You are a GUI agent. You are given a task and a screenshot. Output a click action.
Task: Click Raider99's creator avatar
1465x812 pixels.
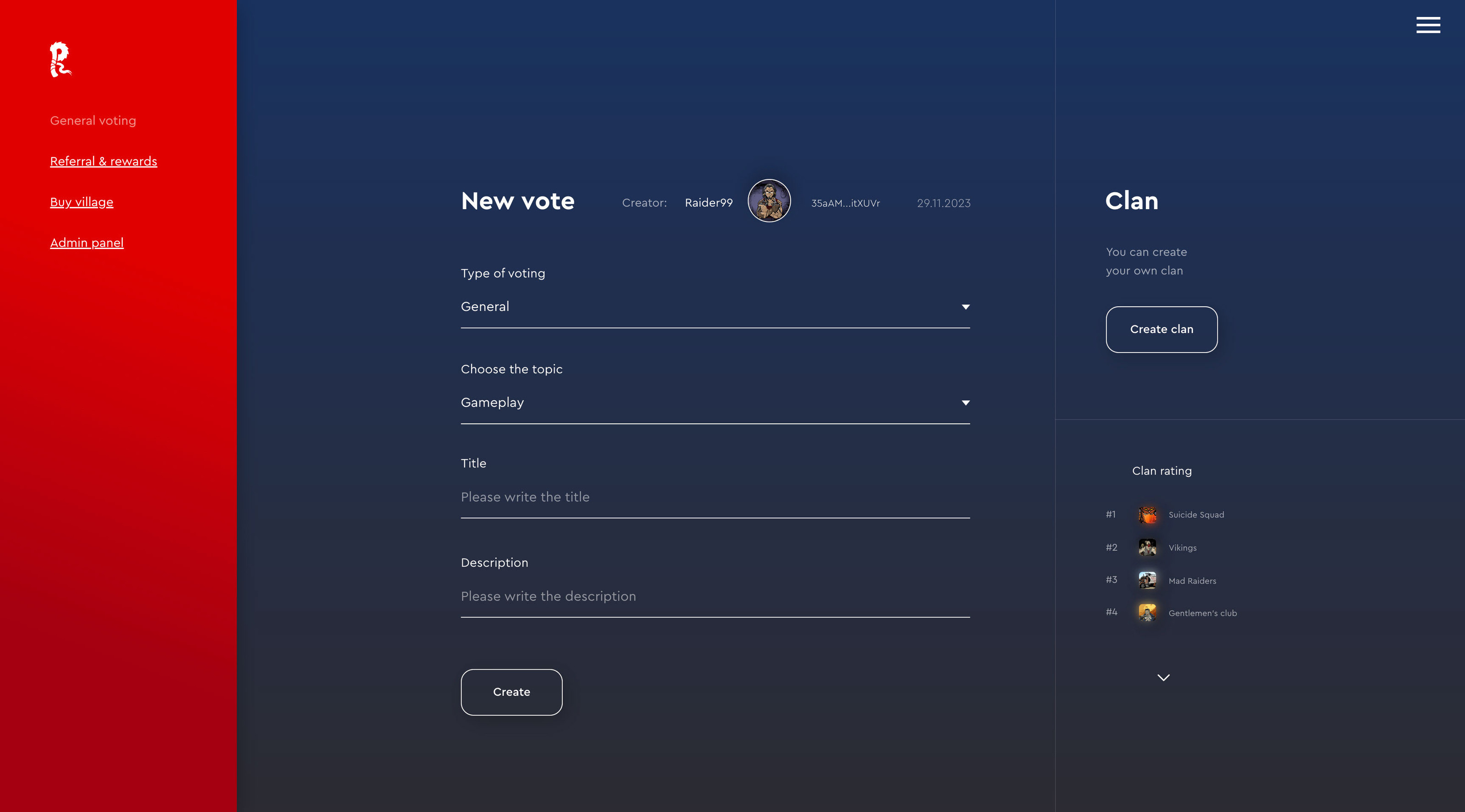tap(769, 201)
